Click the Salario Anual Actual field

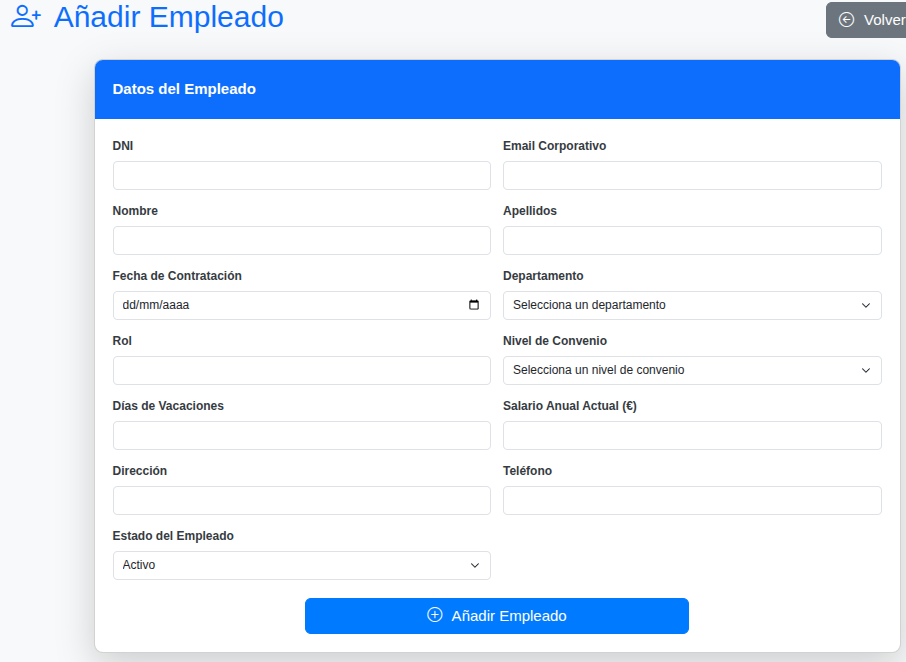691,436
